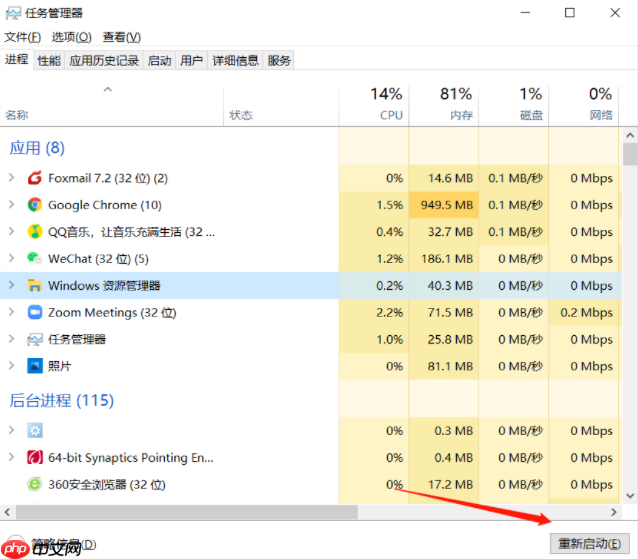The width and height of the screenshot is (638, 559).
Task: Click the Foxmail 7.2 app icon
Action: pos(35,178)
